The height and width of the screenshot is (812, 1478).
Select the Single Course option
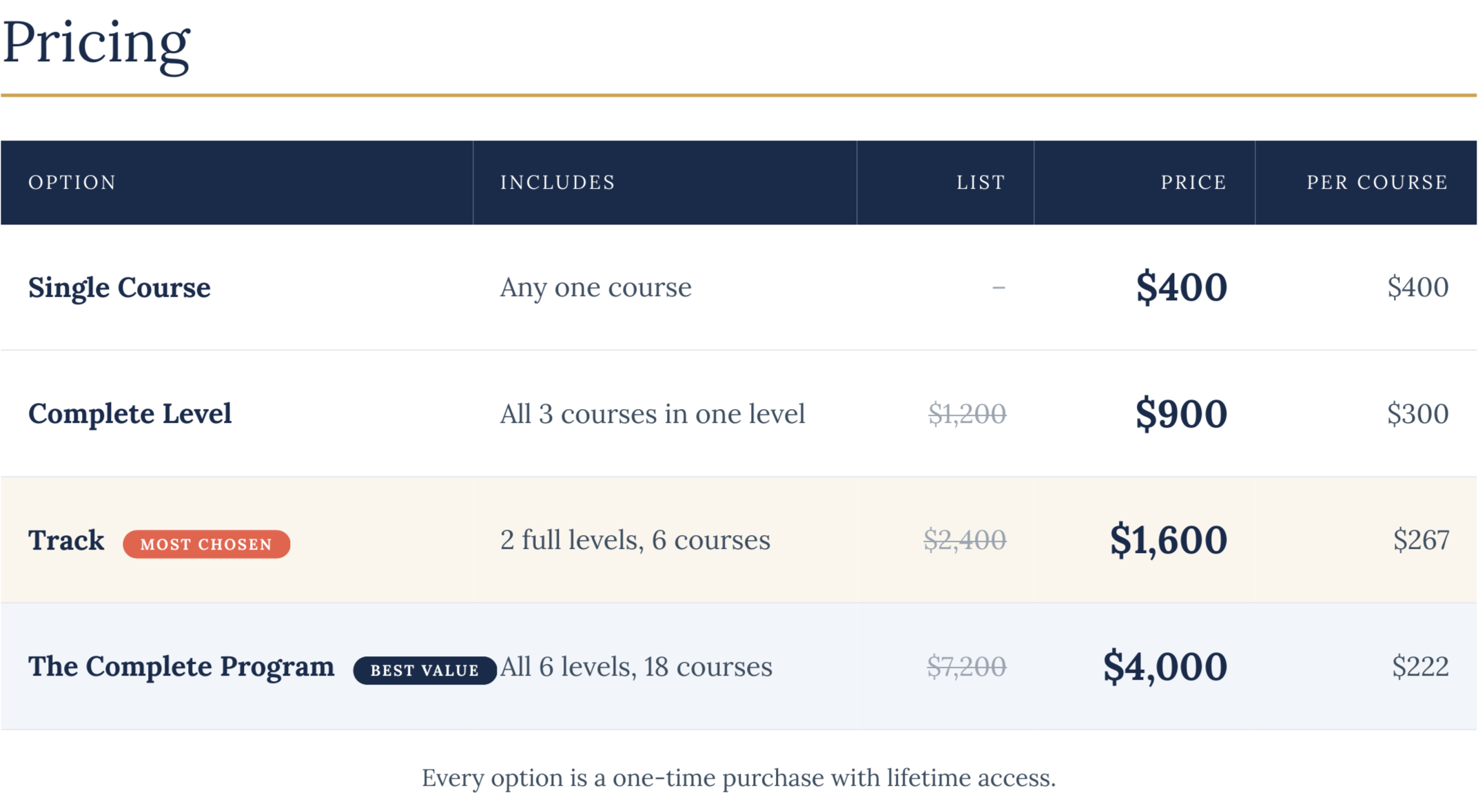pyautogui.click(x=119, y=288)
